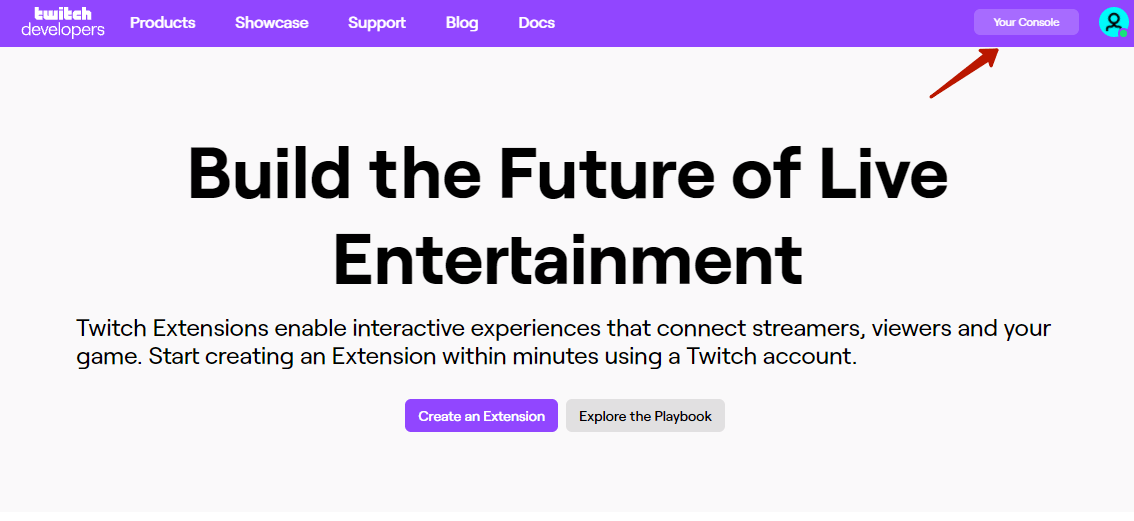Click the green online status dot
The image size is (1134, 521).
click(1122, 33)
